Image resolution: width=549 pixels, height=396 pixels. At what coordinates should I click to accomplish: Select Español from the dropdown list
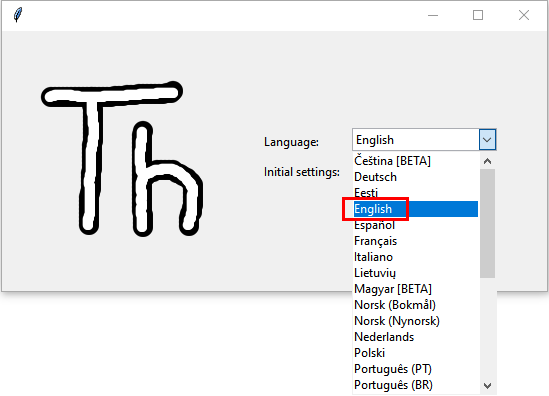coord(416,225)
